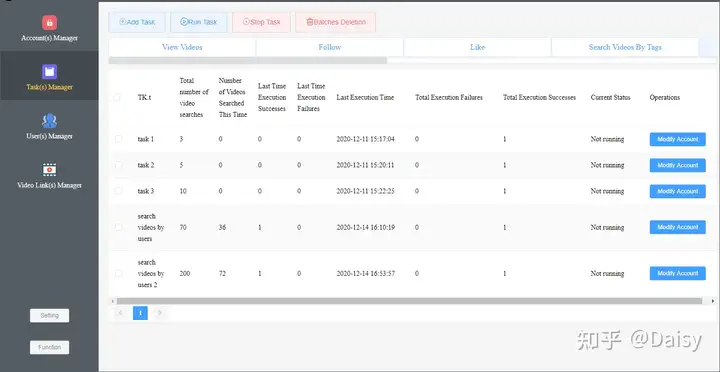Click Modify Account for task 1
Image resolution: width=720 pixels, height=372 pixels.
coord(678,139)
